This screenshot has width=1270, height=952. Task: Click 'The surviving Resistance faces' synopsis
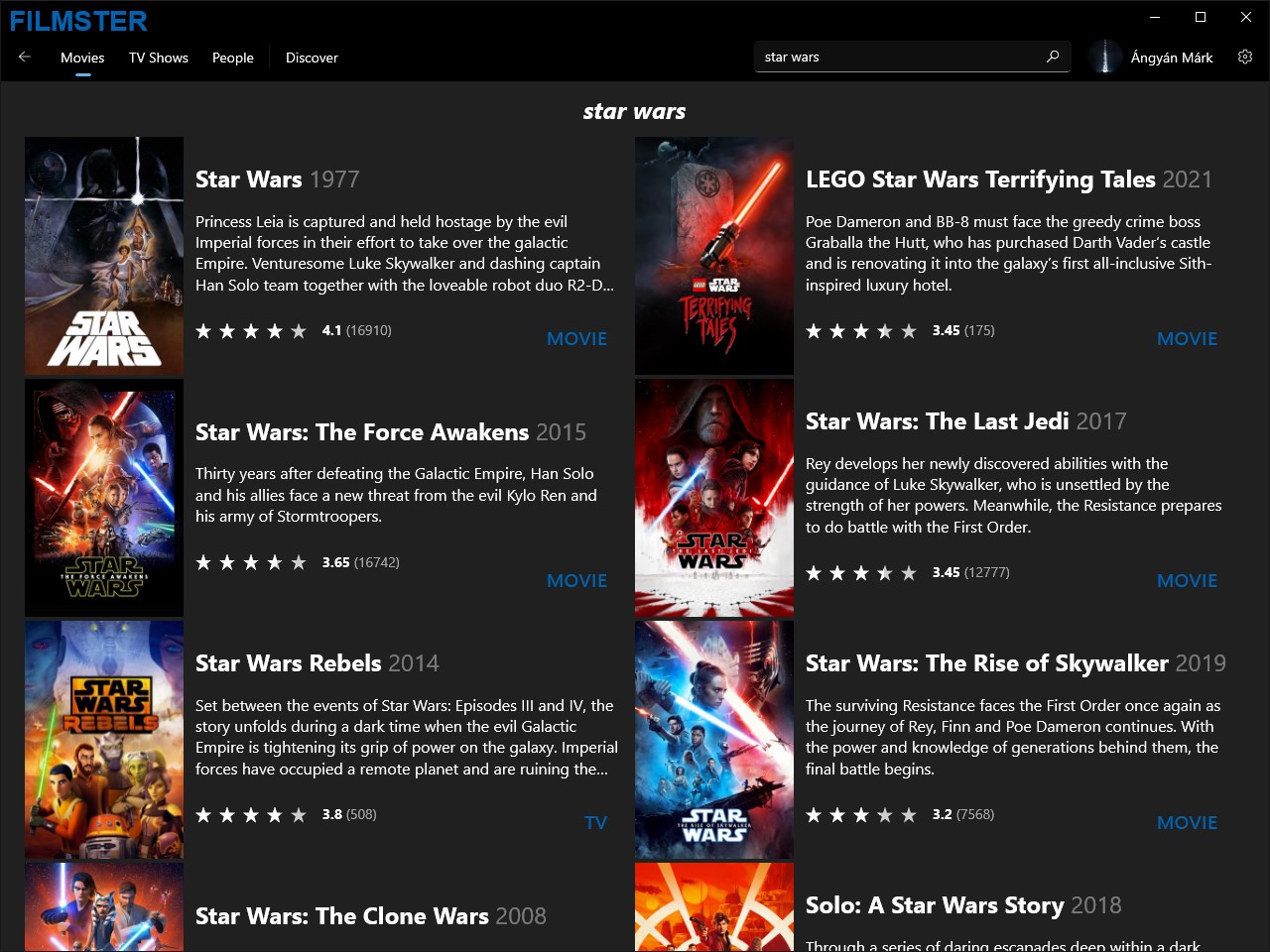(1013, 737)
